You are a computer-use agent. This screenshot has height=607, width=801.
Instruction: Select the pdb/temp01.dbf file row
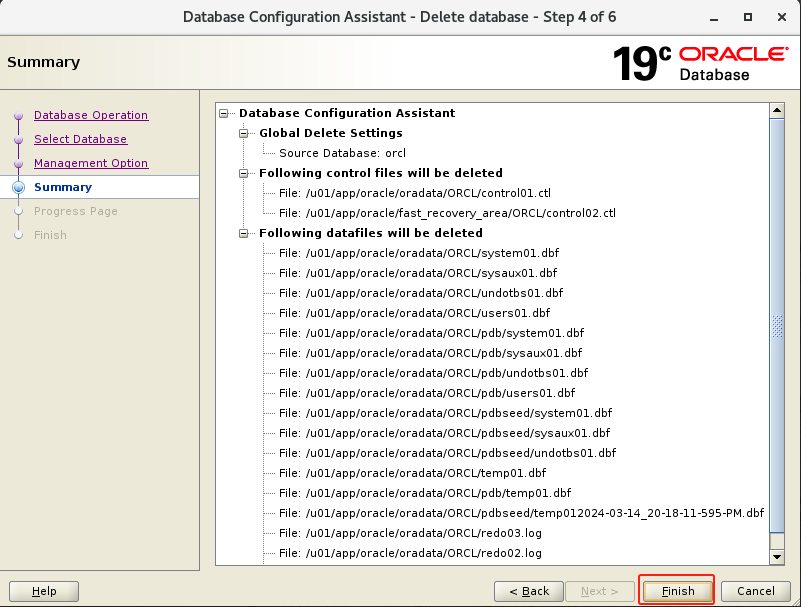[425, 493]
